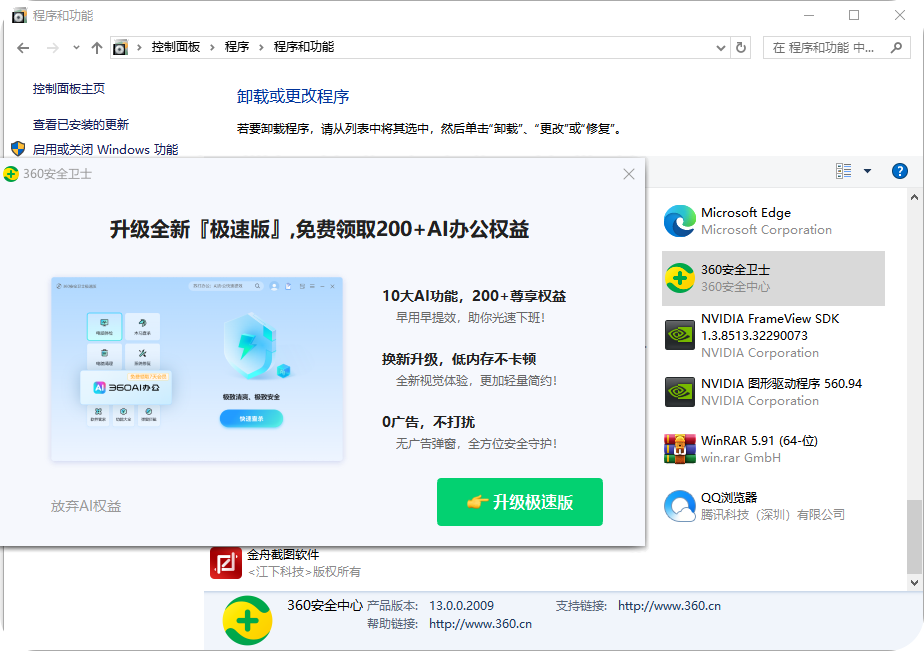Click the Forward navigation arrow

[x=52, y=48]
